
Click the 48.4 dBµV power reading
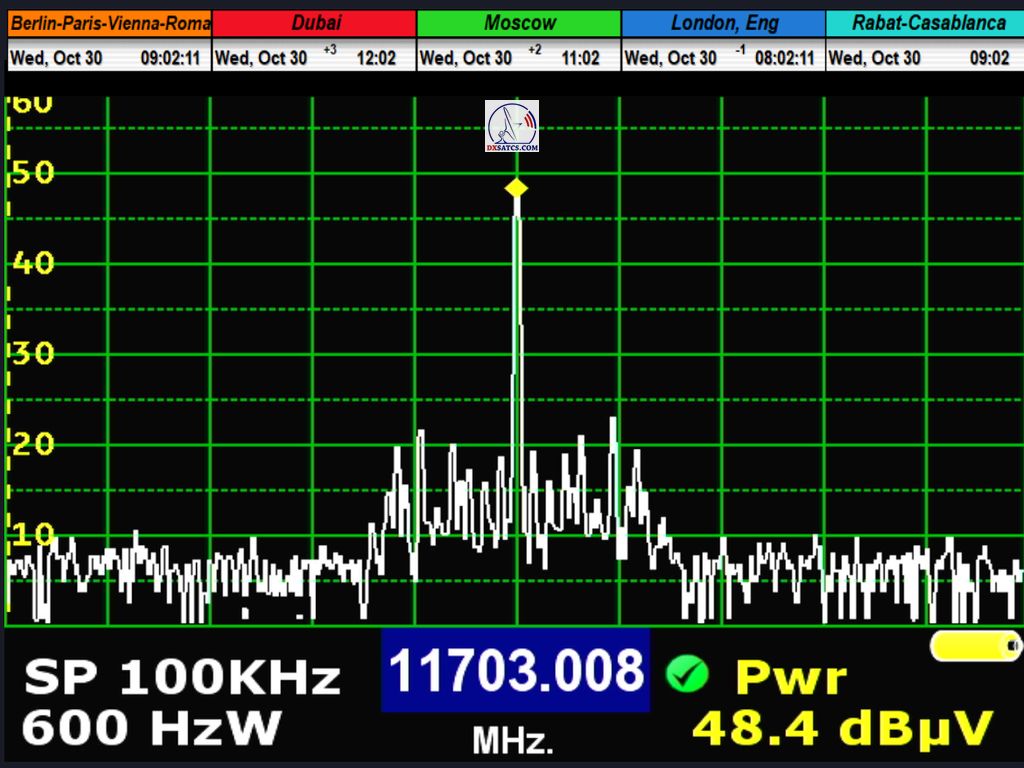pos(842,728)
